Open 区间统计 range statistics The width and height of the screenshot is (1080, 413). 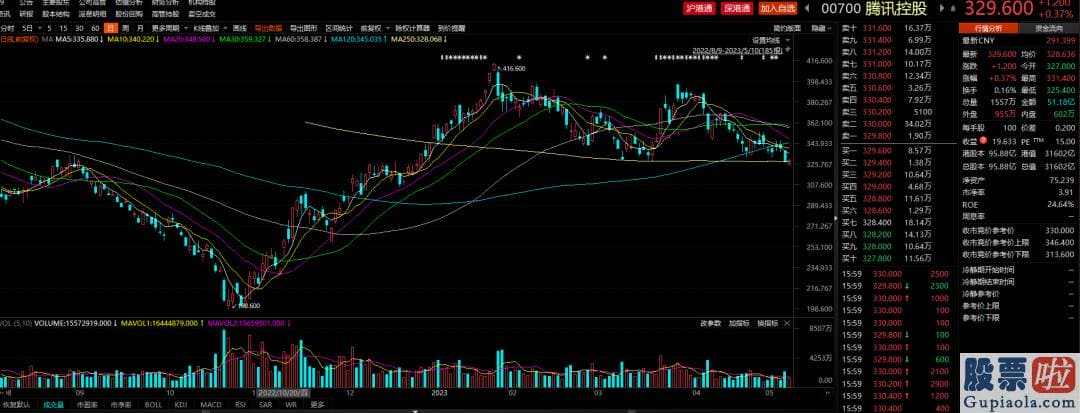[339, 29]
